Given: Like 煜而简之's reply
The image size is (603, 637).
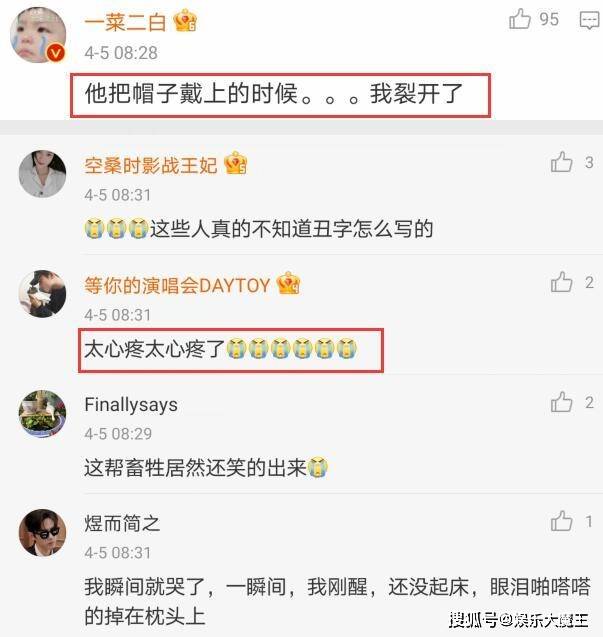Looking at the screenshot, I should 562,521.
